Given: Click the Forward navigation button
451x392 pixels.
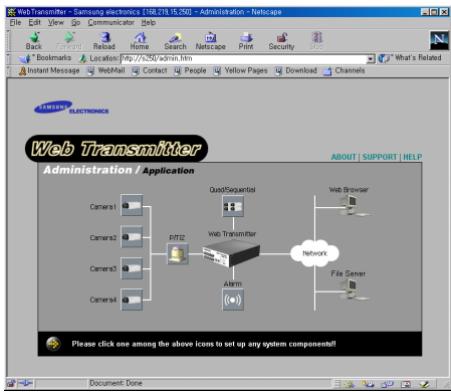Looking at the screenshot, I should [x=69, y=41].
